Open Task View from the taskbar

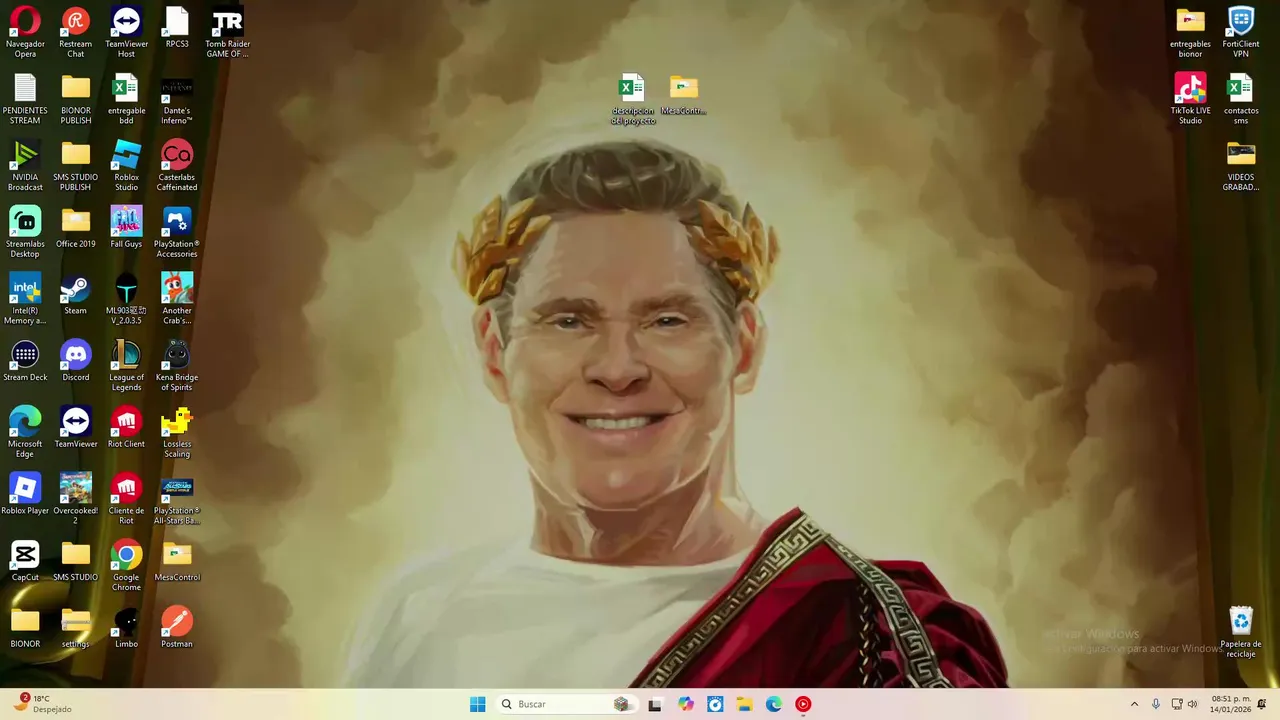(x=655, y=704)
